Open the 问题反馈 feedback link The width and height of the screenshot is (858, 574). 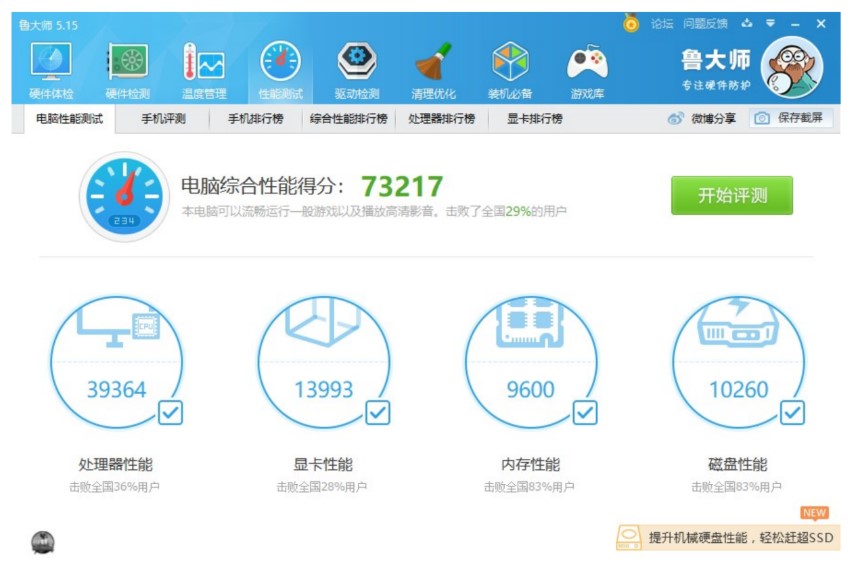click(705, 24)
